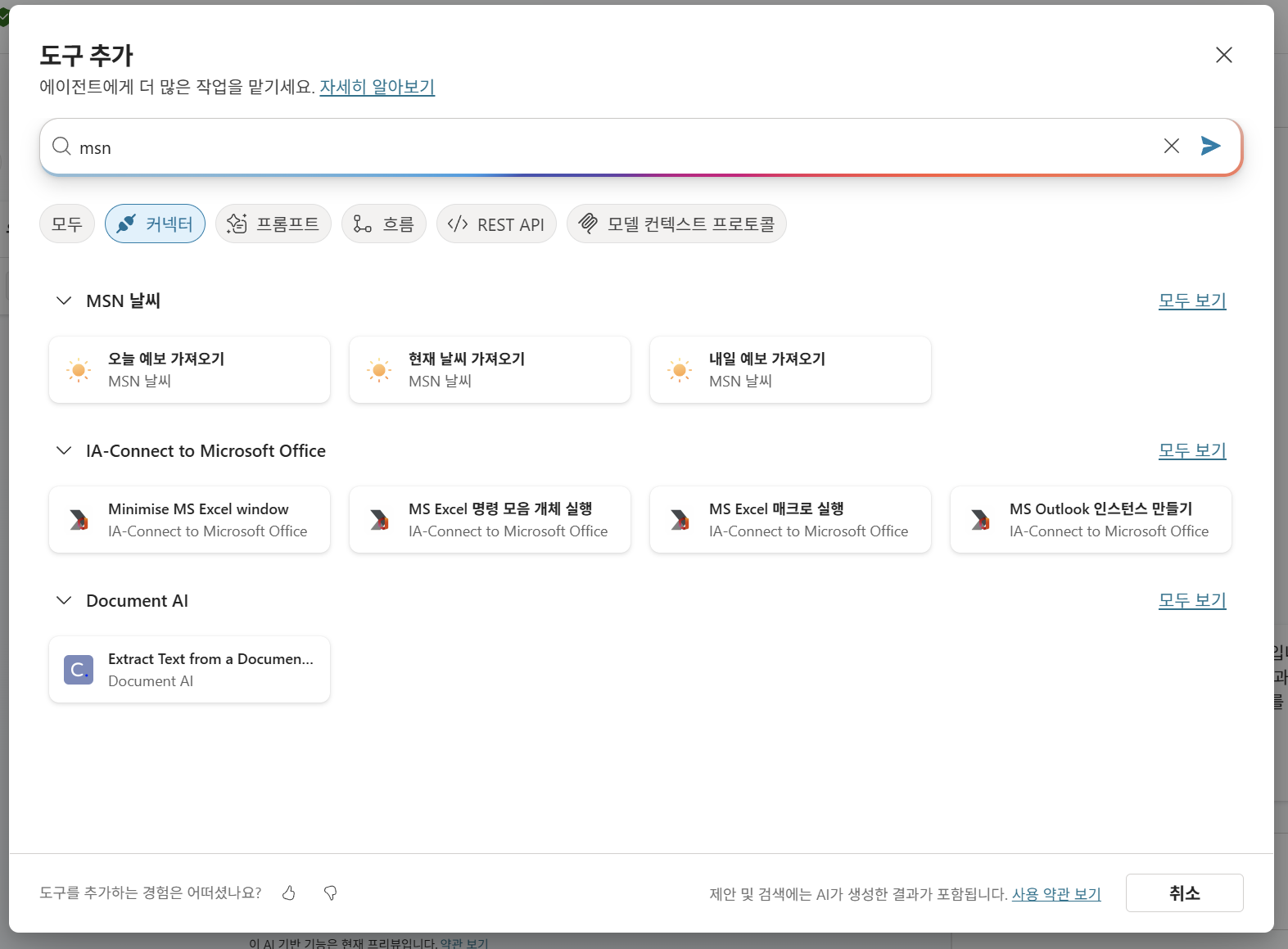Click sun icon on 오늘 예보 가져오기
The width and height of the screenshot is (1288, 949).
(79, 370)
